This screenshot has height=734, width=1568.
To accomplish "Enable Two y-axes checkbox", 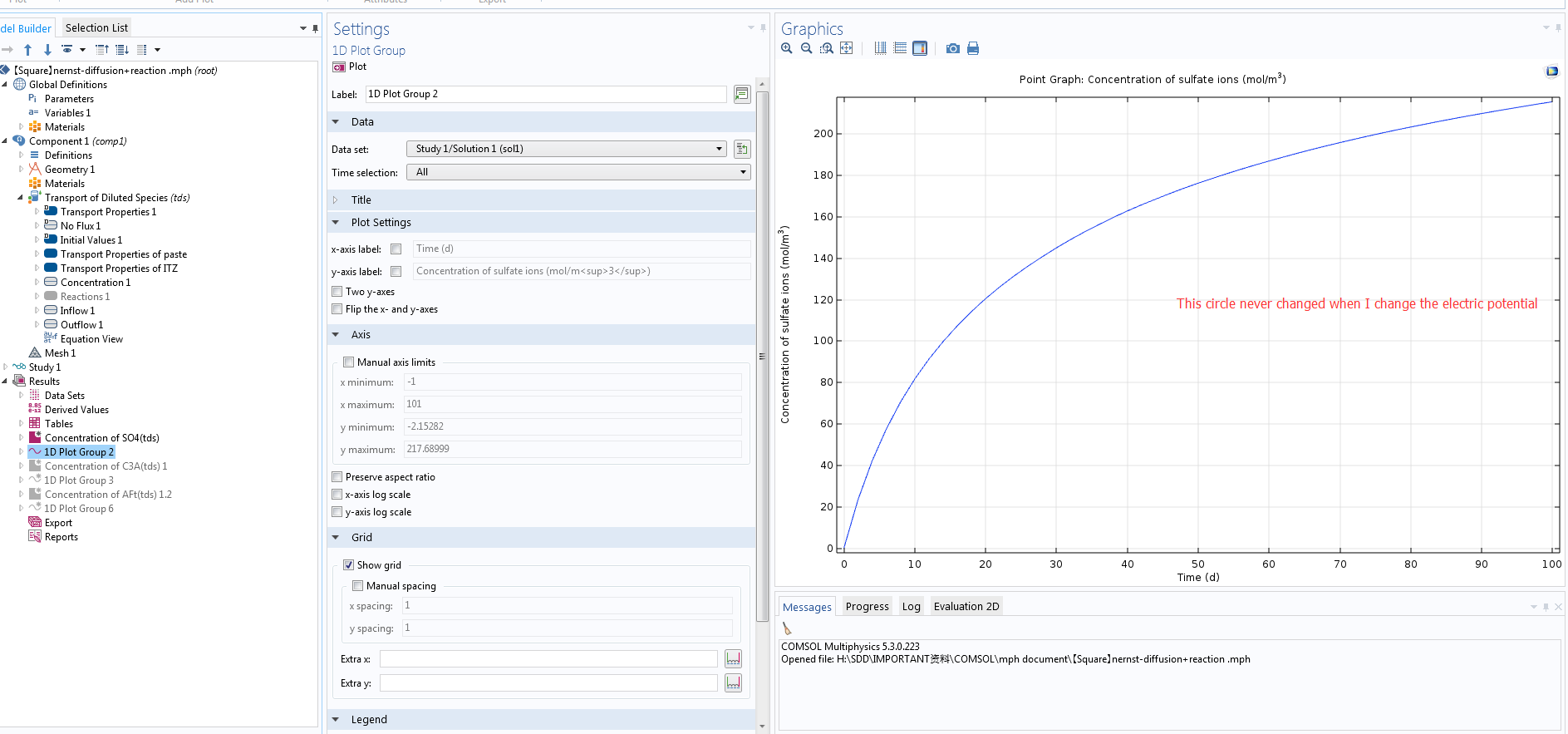I will (x=337, y=292).
